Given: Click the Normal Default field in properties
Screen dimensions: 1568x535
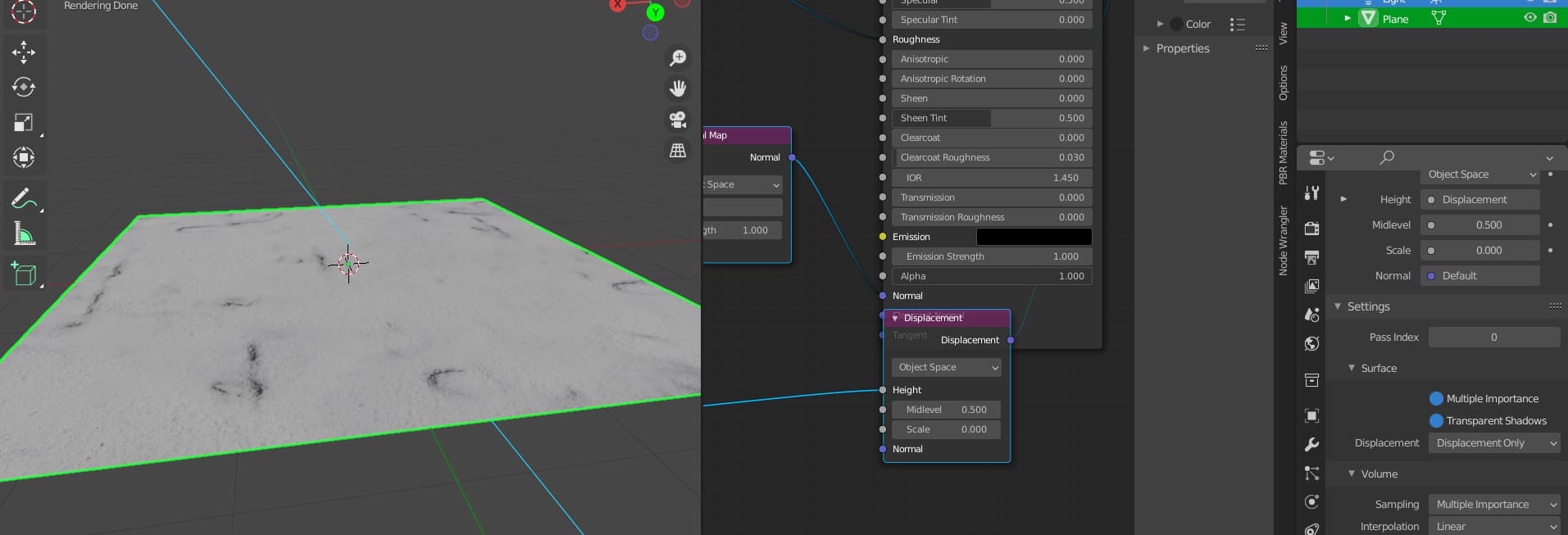Looking at the screenshot, I should (x=1479, y=275).
